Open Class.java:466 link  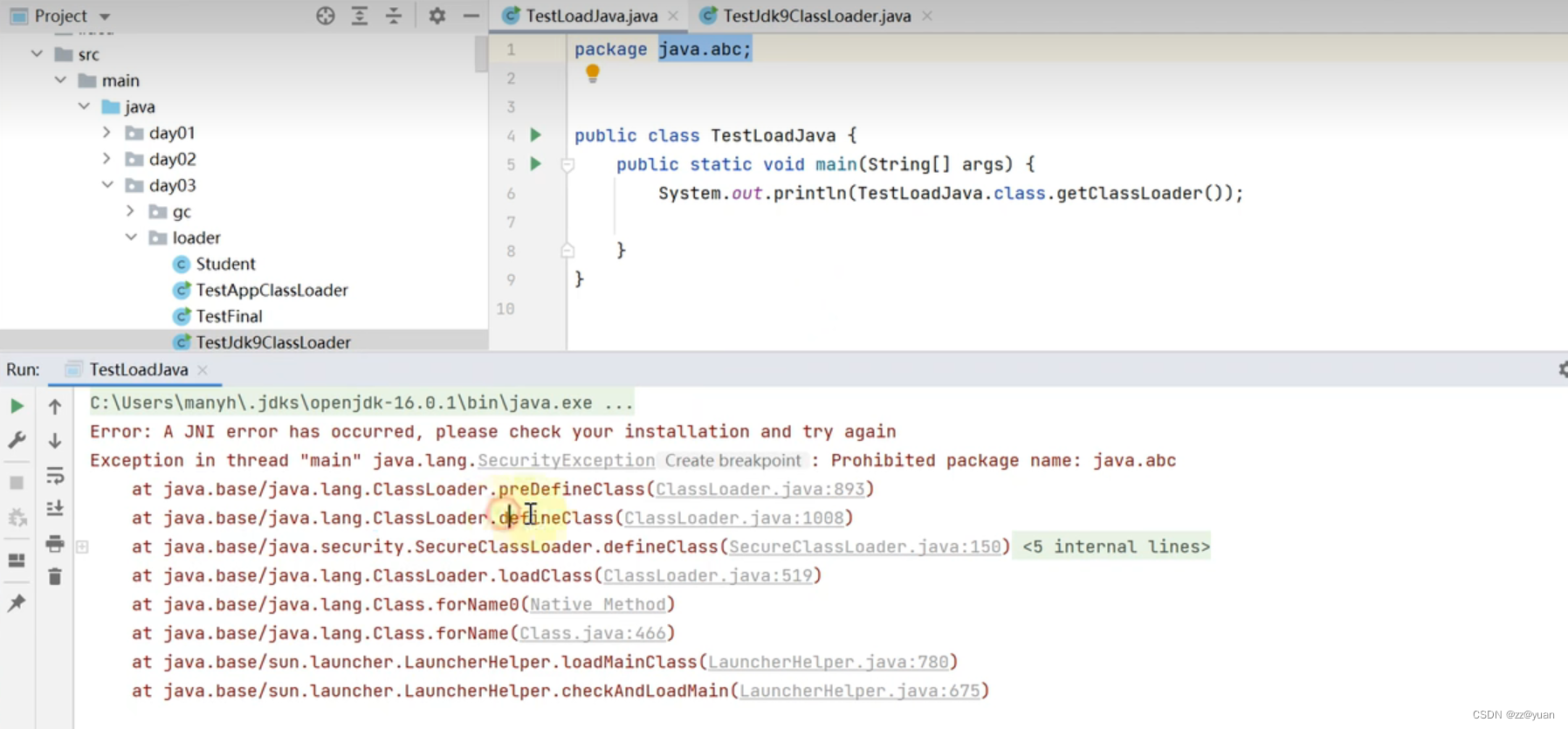click(x=593, y=633)
